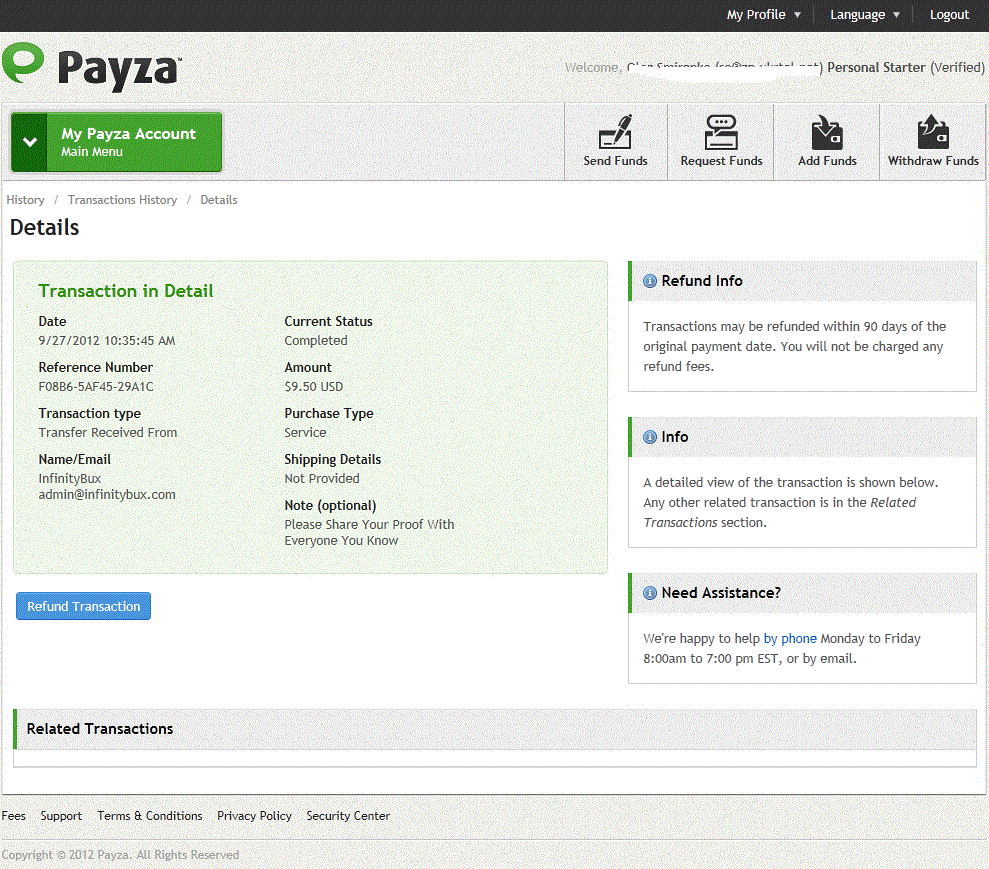Click Transfer Received From text
The width and height of the screenshot is (989, 869).
click(x=107, y=433)
